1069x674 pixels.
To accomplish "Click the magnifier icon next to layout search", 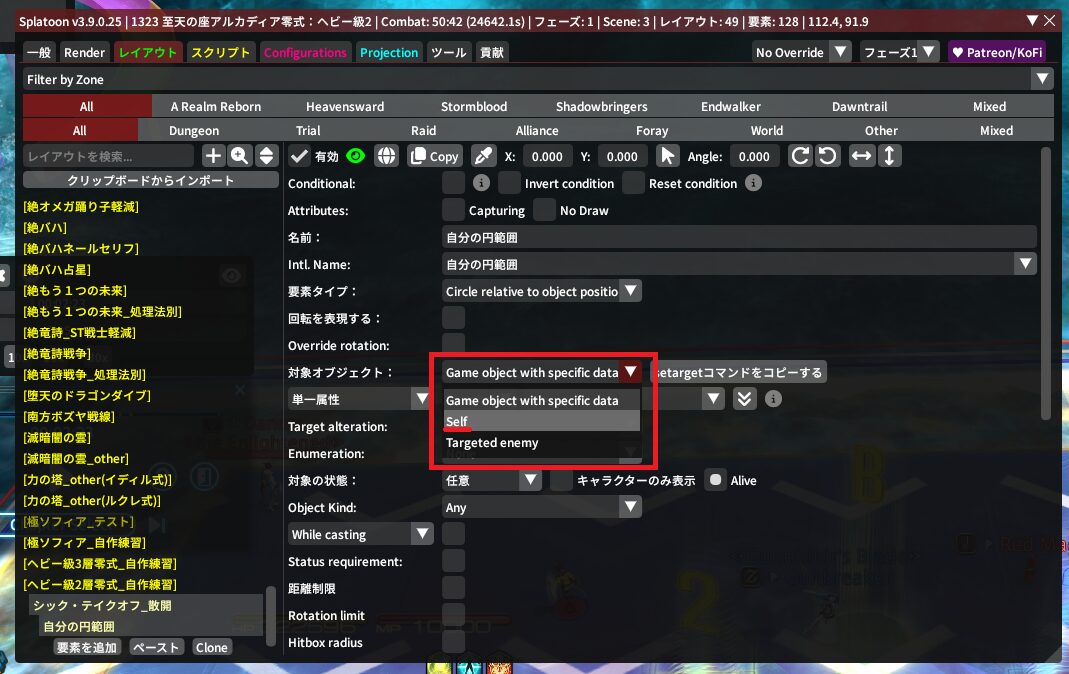I will pyautogui.click(x=240, y=156).
